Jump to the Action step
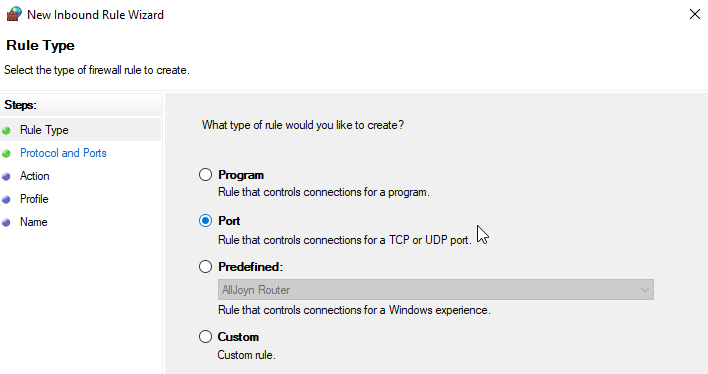Viewport: 708px width, 374px height. pyautogui.click(x=35, y=176)
